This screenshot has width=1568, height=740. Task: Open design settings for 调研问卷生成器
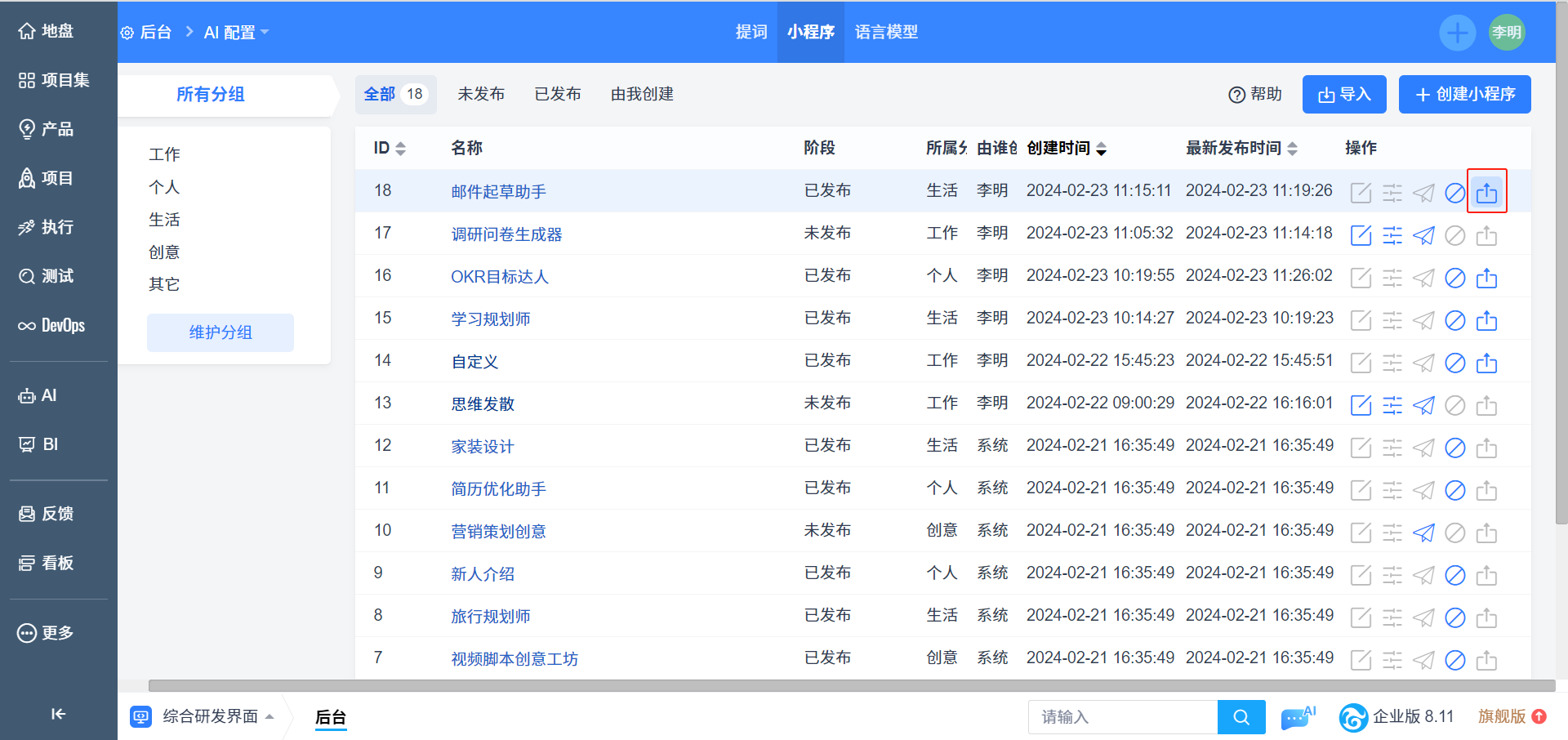pos(1392,235)
